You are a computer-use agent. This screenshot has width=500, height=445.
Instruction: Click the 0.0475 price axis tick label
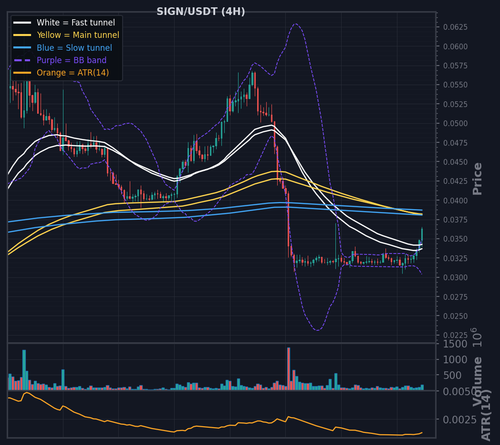[x=455, y=143]
